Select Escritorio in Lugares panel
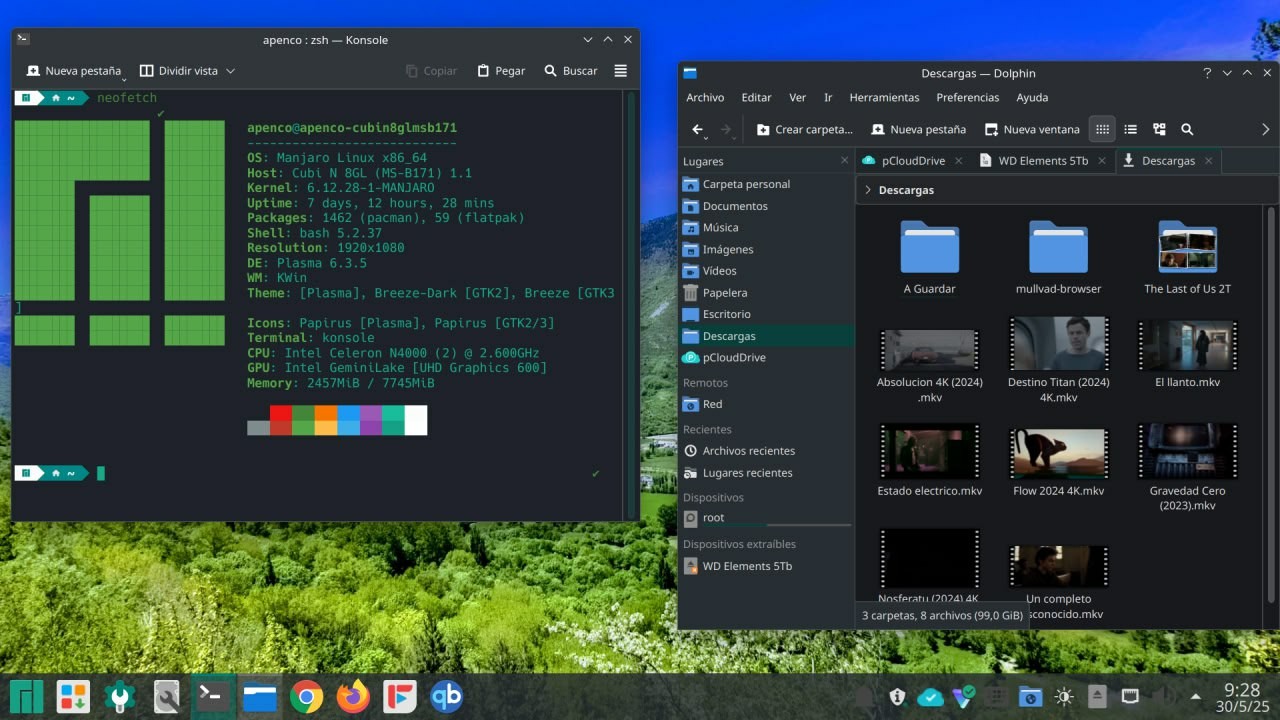Viewport: 1280px width, 720px height. point(765,314)
